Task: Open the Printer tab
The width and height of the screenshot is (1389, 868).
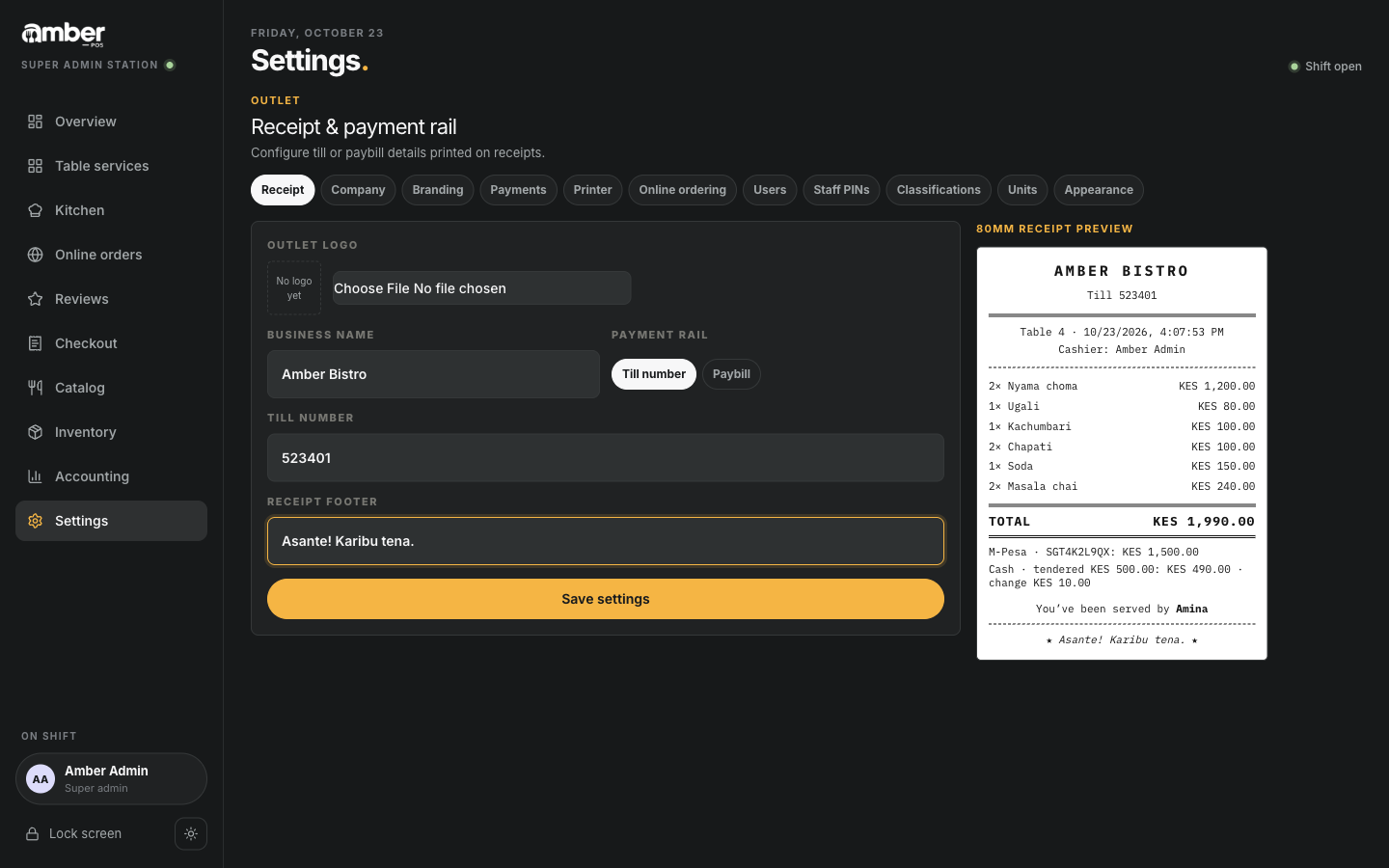Action: [x=592, y=190]
